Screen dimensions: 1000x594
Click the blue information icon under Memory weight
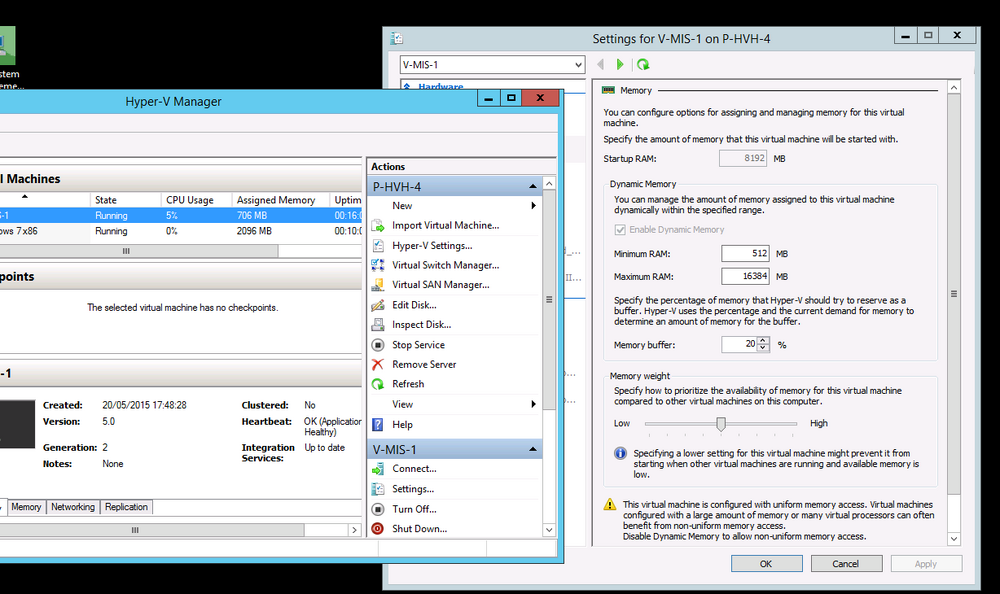pyautogui.click(x=620, y=453)
